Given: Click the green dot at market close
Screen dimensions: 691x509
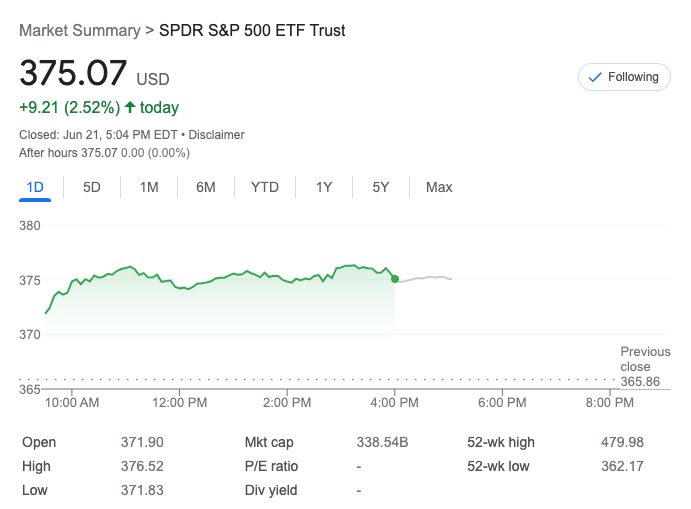Looking at the screenshot, I should pyautogui.click(x=395, y=279).
